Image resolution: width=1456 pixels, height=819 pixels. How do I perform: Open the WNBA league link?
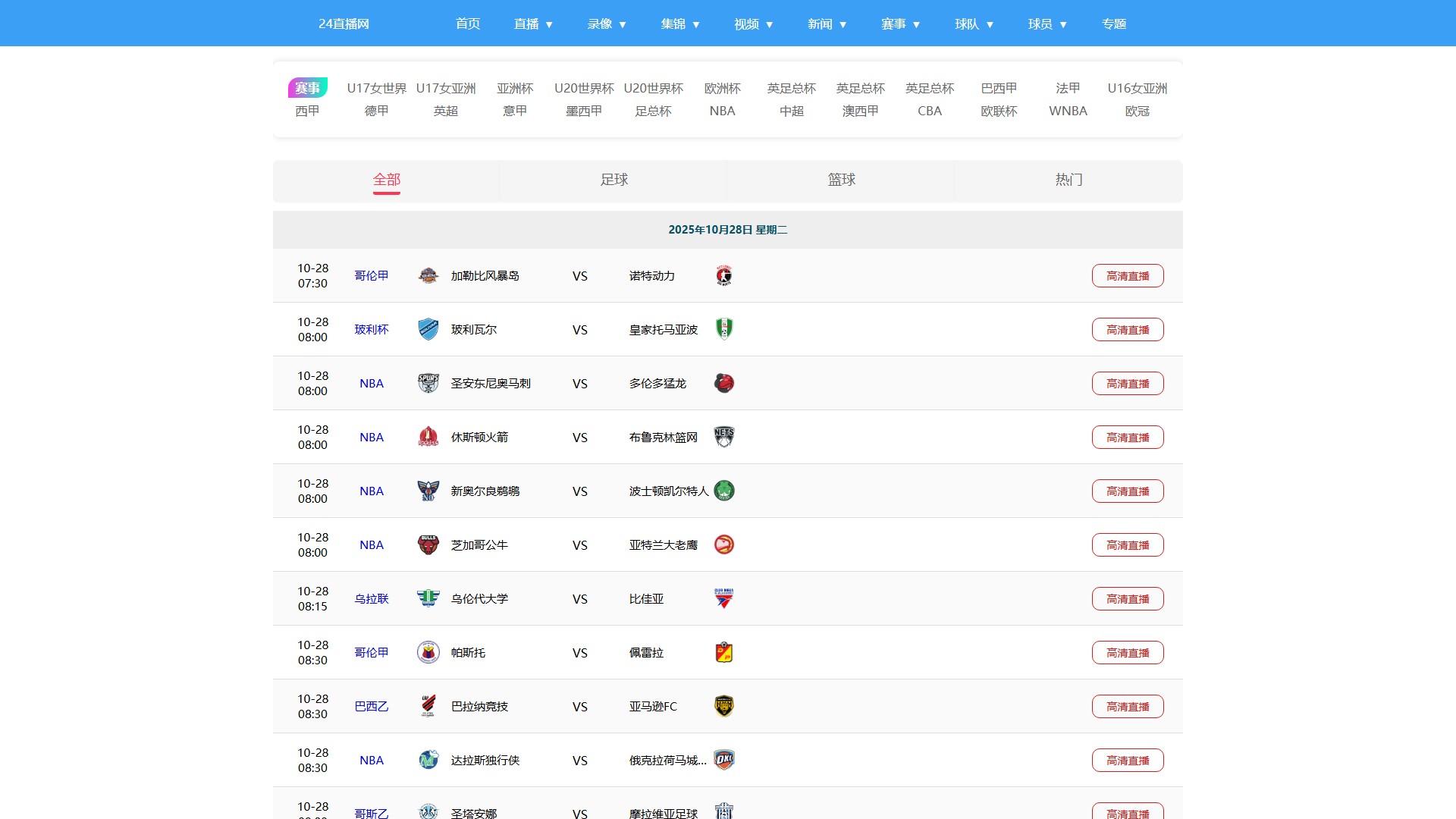click(1068, 111)
